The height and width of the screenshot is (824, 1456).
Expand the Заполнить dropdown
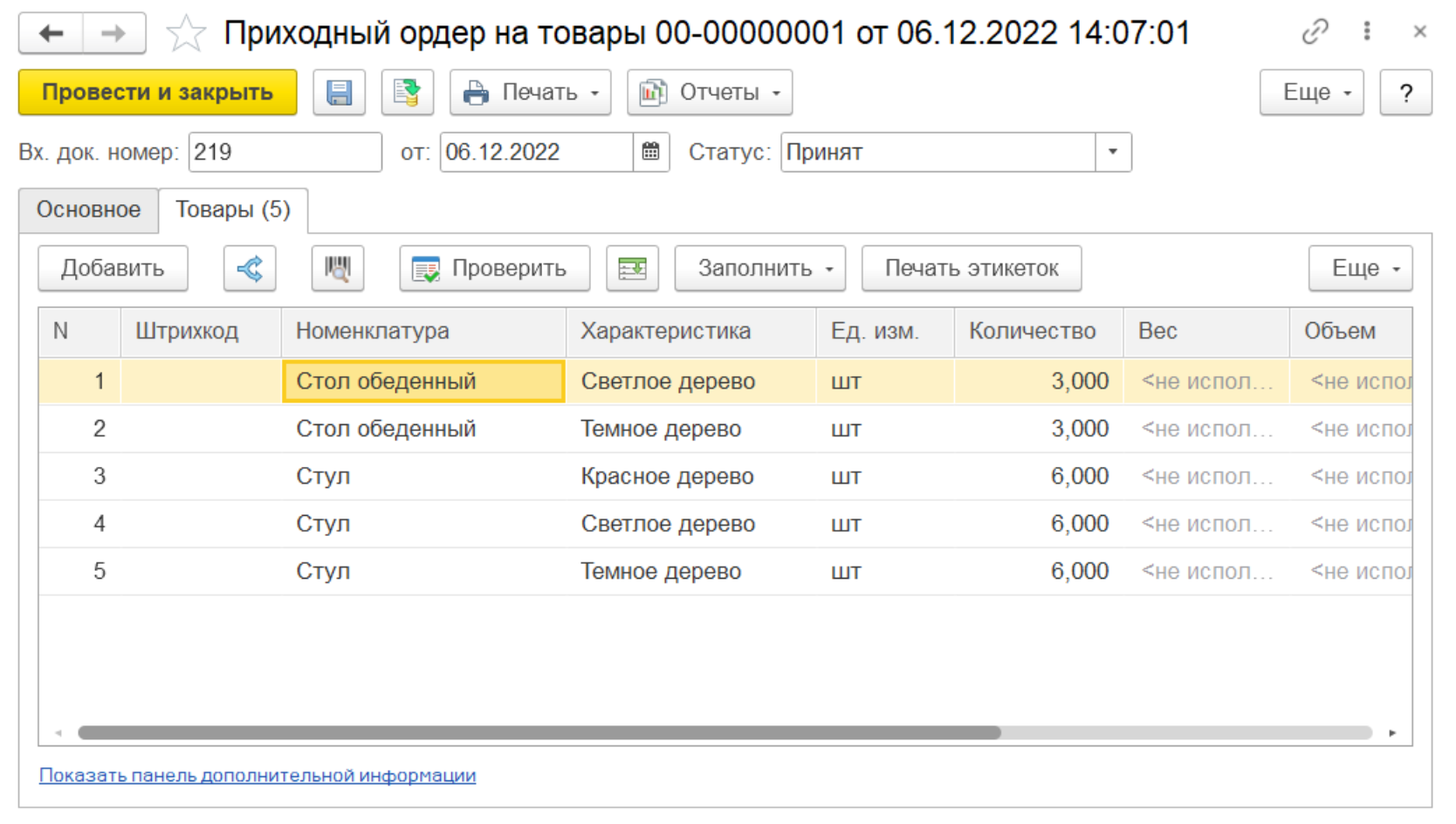pos(759,268)
